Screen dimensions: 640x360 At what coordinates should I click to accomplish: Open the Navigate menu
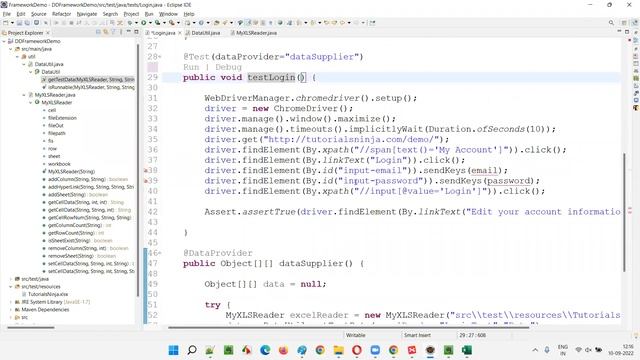pyautogui.click(x=87, y=14)
